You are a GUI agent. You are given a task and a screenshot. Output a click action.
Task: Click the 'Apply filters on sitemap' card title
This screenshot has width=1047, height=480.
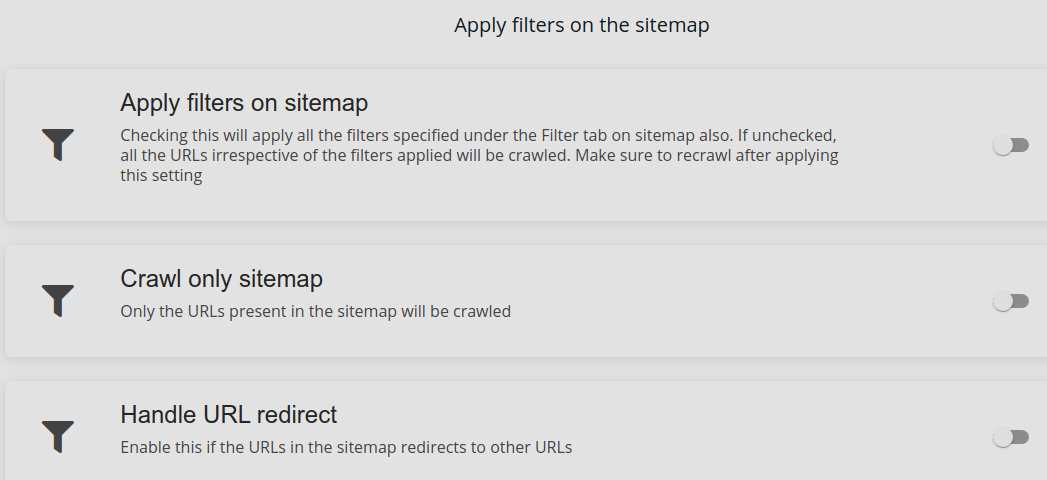tap(244, 103)
